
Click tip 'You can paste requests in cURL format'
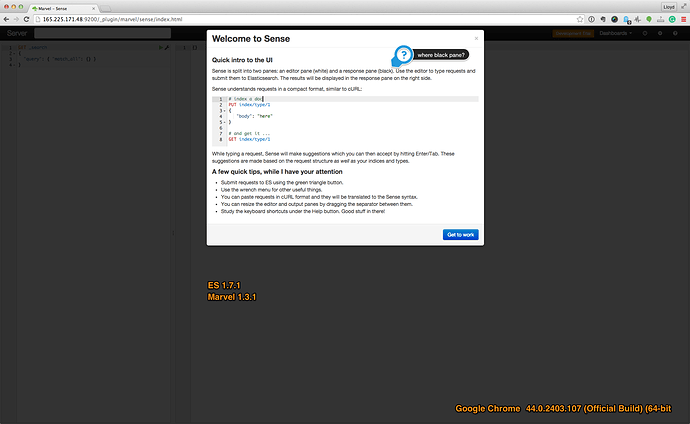point(319,197)
